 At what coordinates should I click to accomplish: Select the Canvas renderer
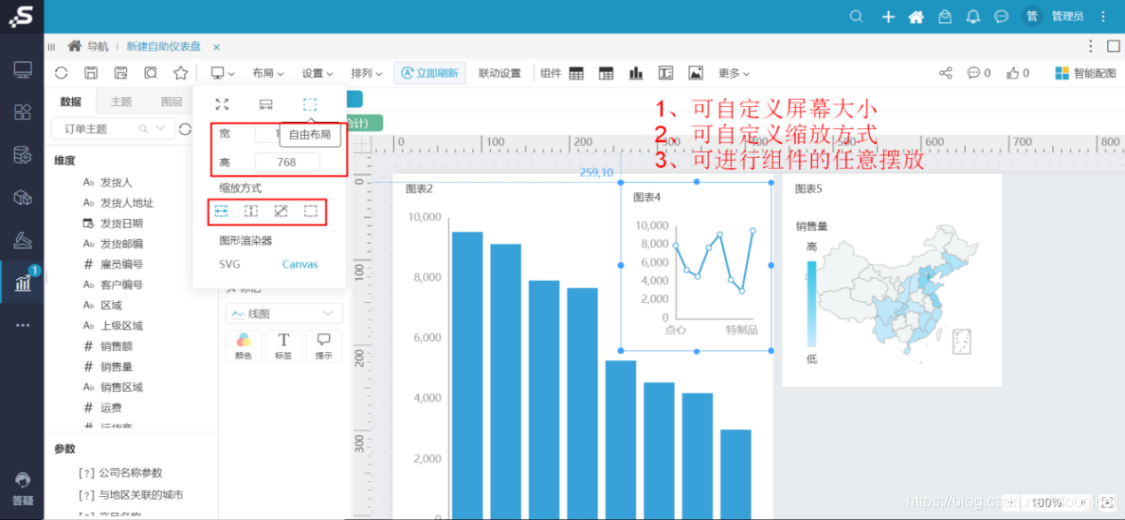pyautogui.click(x=300, y=264)
